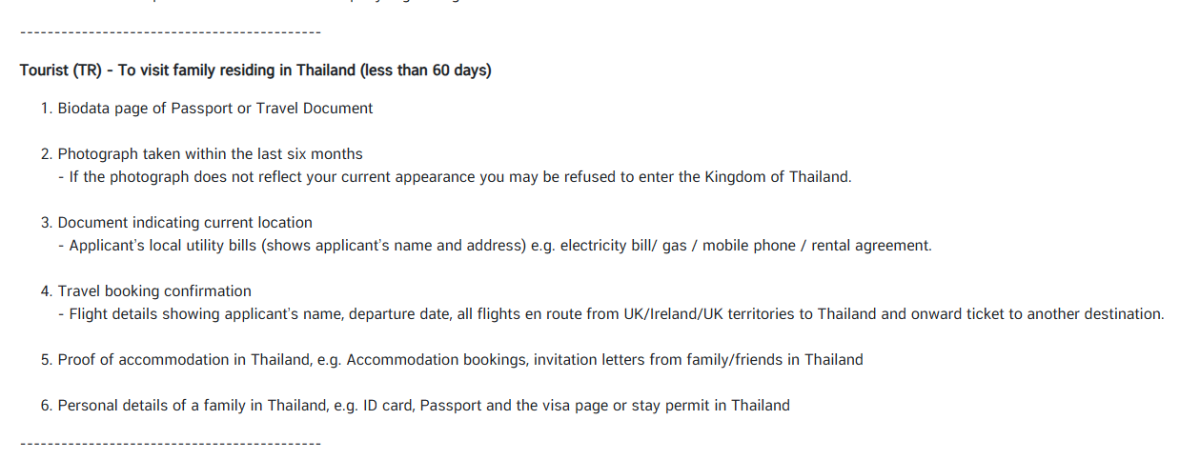Image resolution: width=1200 pixels, height=460 pixels.
Task: Click "Travel booking confirmation" list item
Action: point(155,291)
